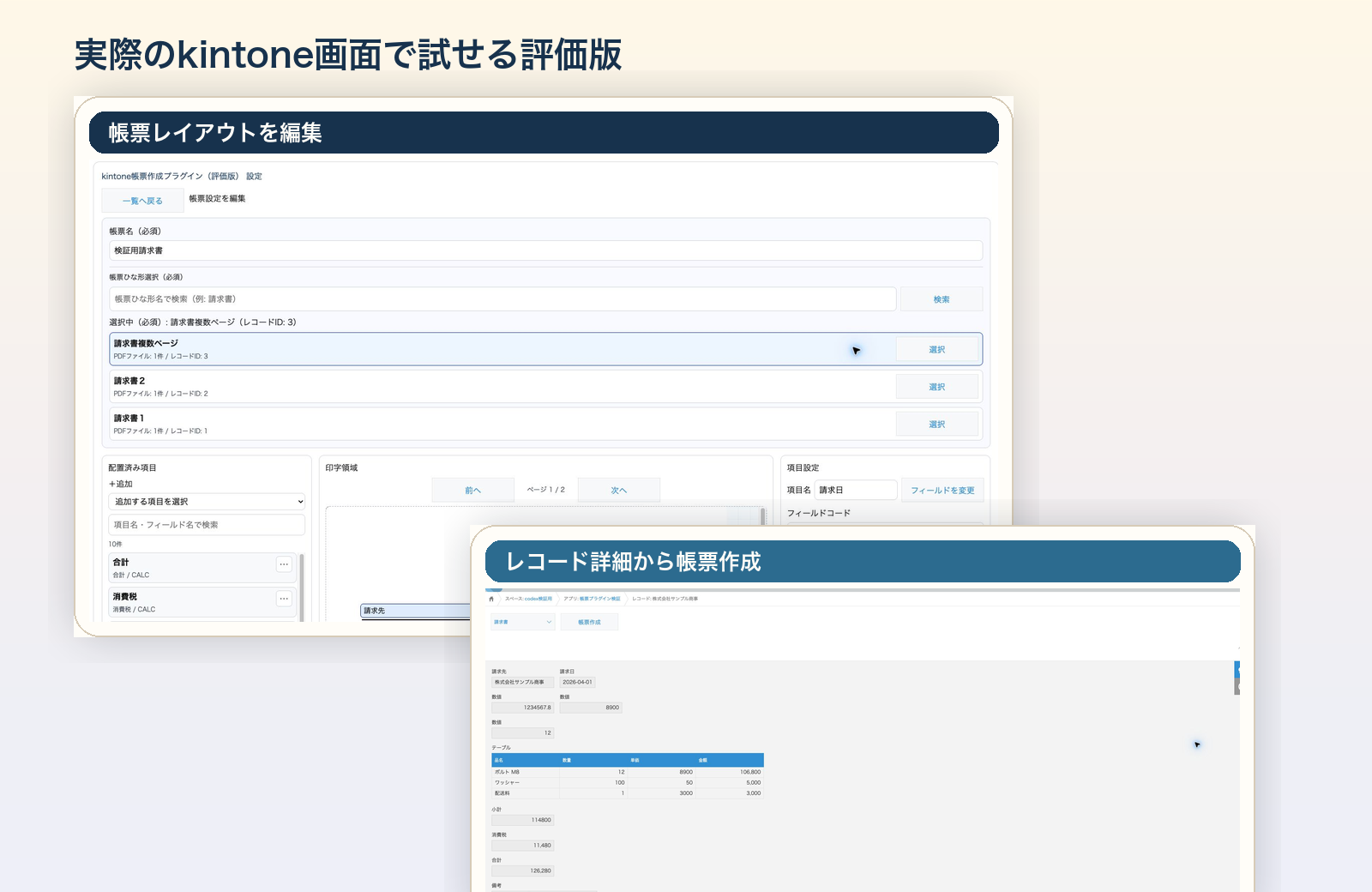Go to next page with 次へ

click(x=619, y=491)
